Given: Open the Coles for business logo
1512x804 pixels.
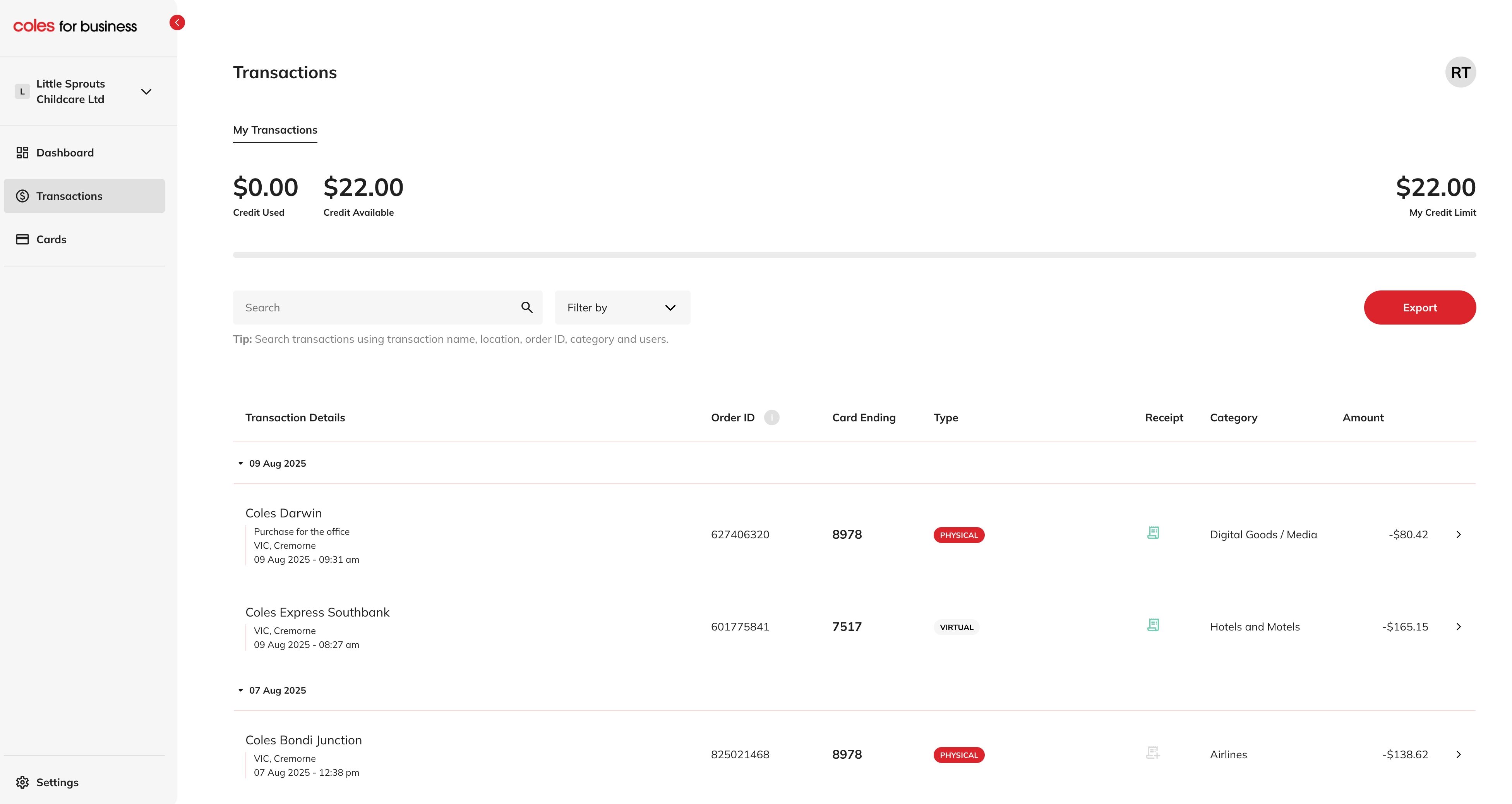Looking at the screenshot, I should [76, 25].
